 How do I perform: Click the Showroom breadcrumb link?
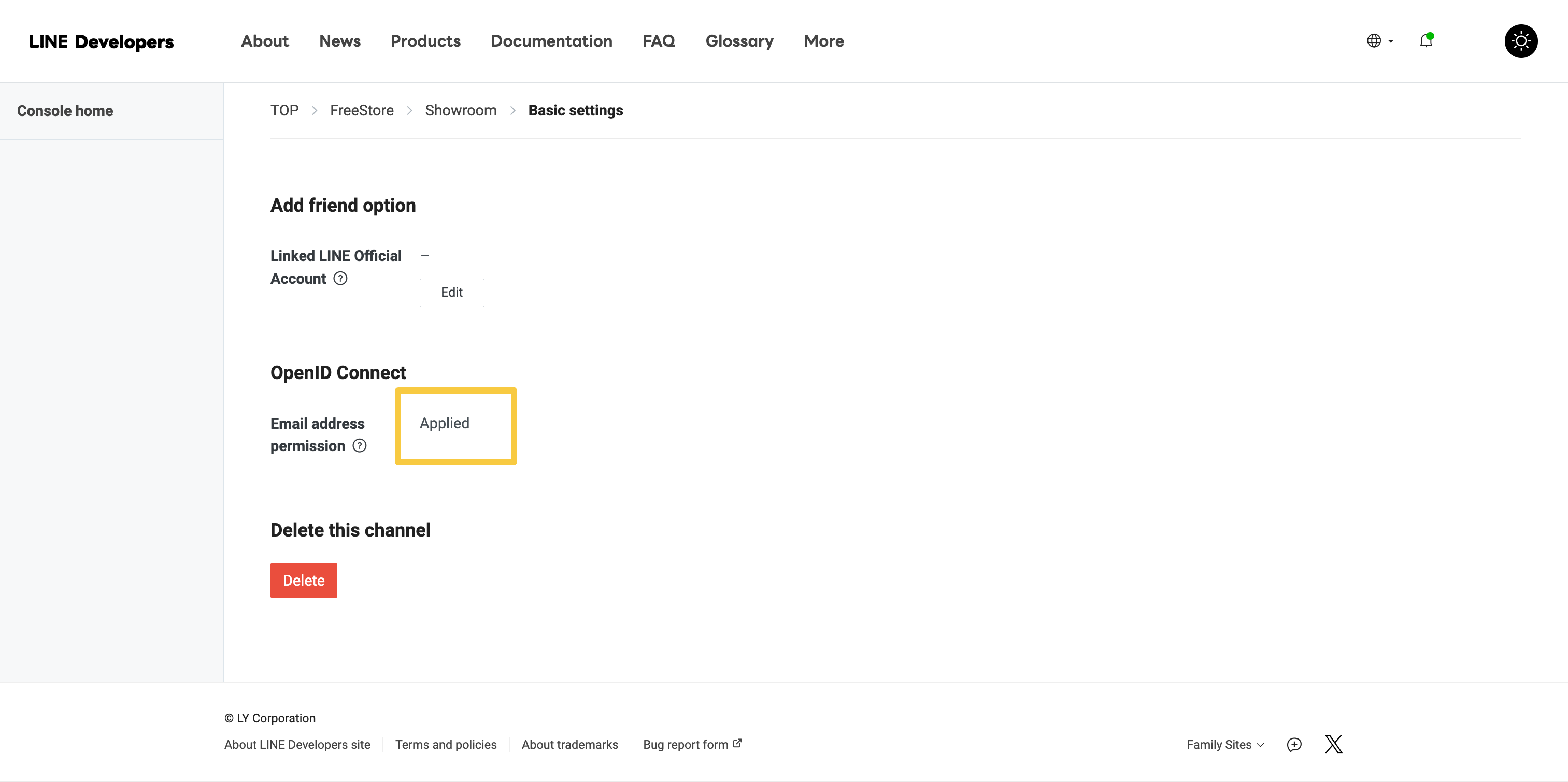click(460, 110)
